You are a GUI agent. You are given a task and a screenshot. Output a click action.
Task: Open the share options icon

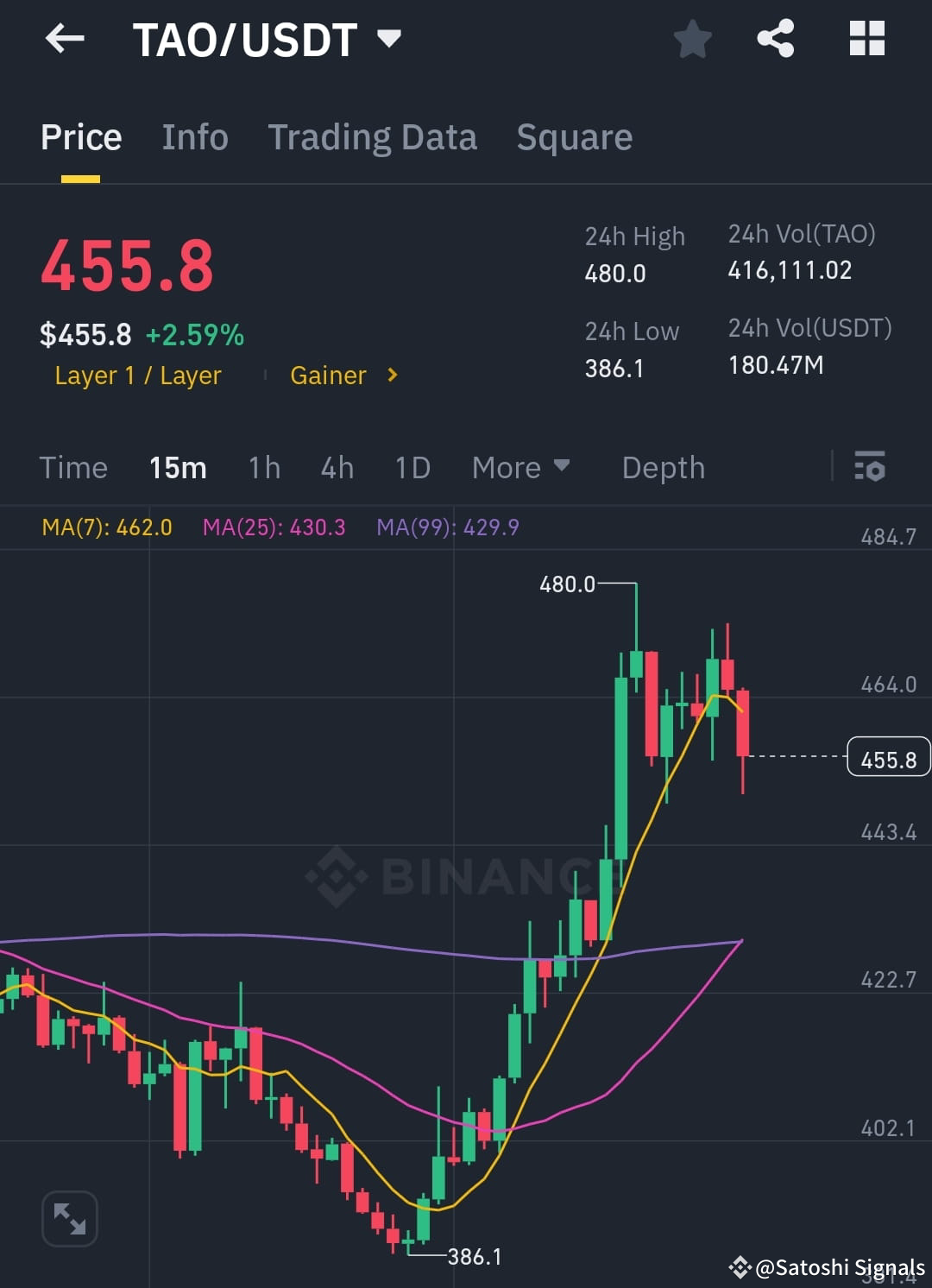(775, 39)
